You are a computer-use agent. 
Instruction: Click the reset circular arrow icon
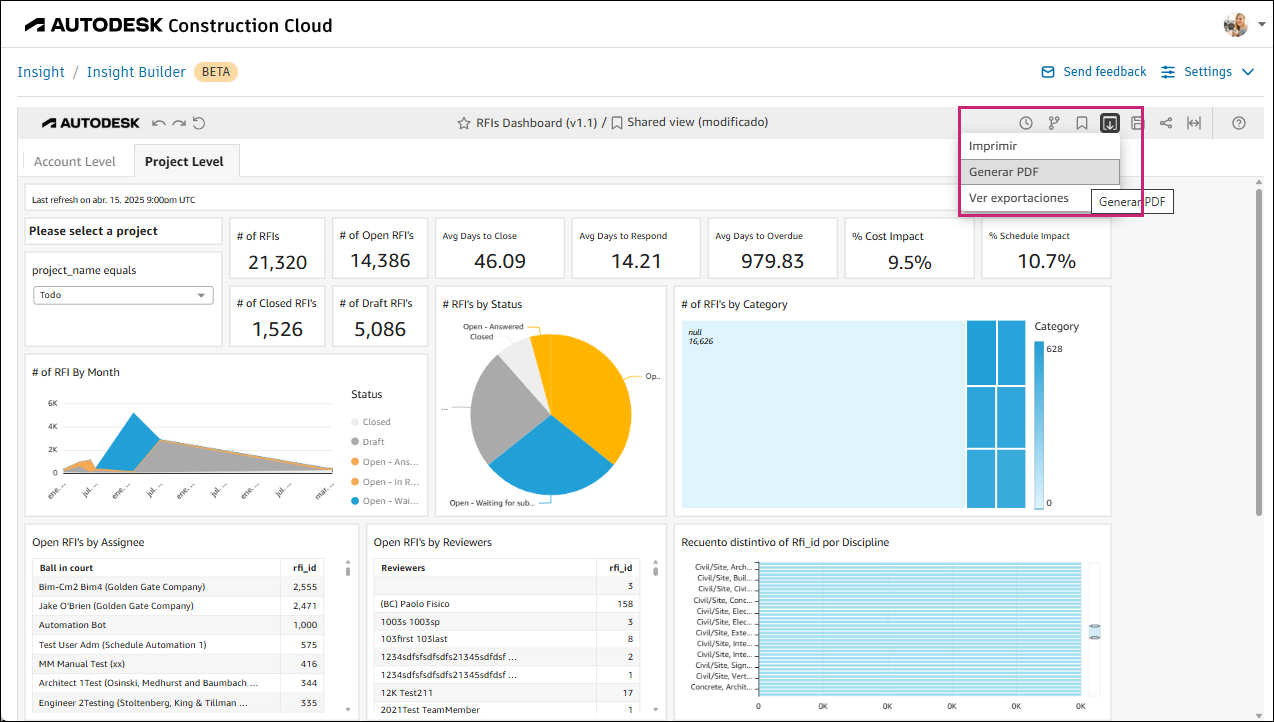[199, 123]
